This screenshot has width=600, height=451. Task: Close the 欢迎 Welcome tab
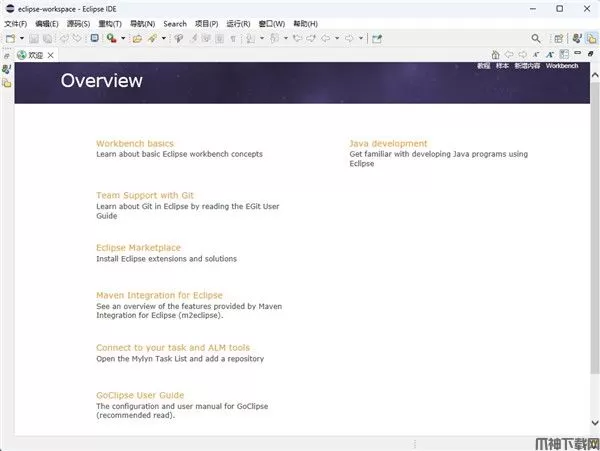(47, 54)
